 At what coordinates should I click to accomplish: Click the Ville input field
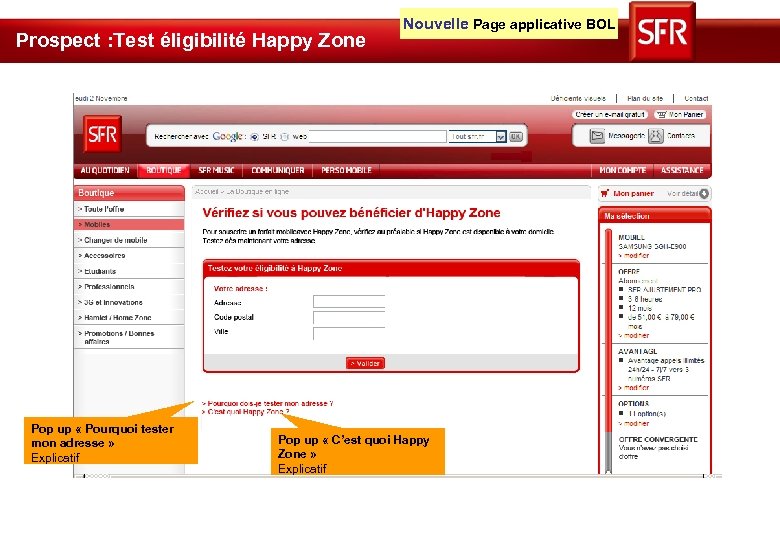349,333
